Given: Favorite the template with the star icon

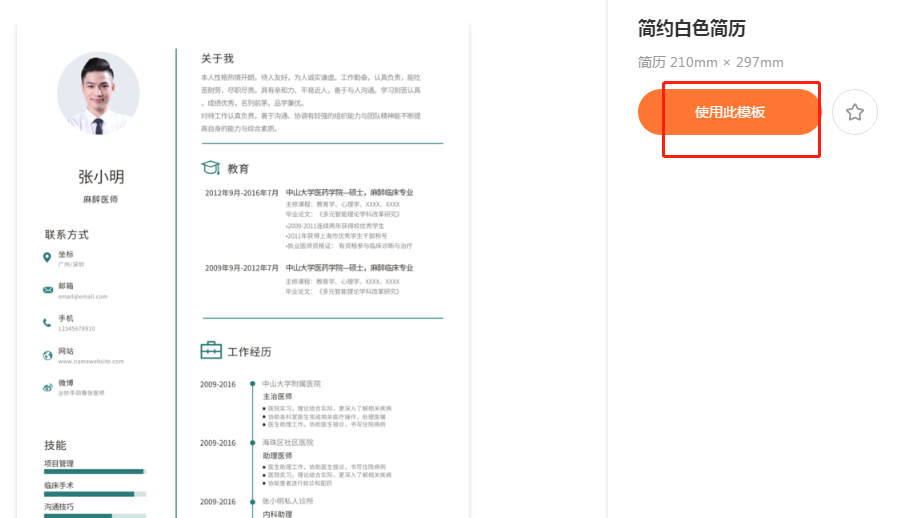Looking at the screenshot, I should 855,112.
